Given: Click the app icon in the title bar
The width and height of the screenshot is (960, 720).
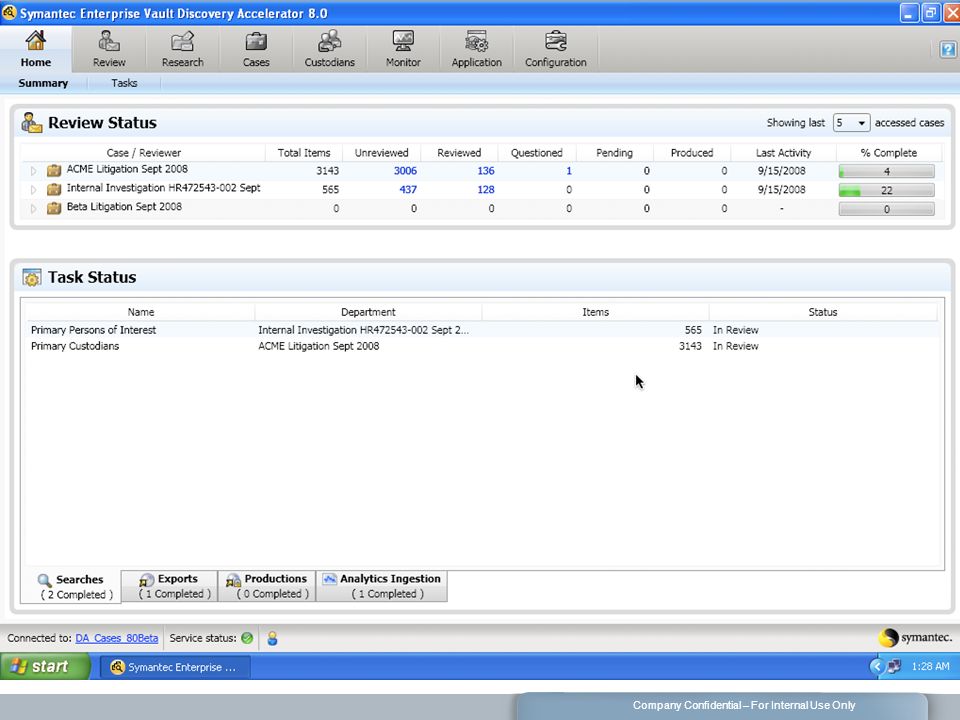Looking at the screenshot, I should (9, 12).
